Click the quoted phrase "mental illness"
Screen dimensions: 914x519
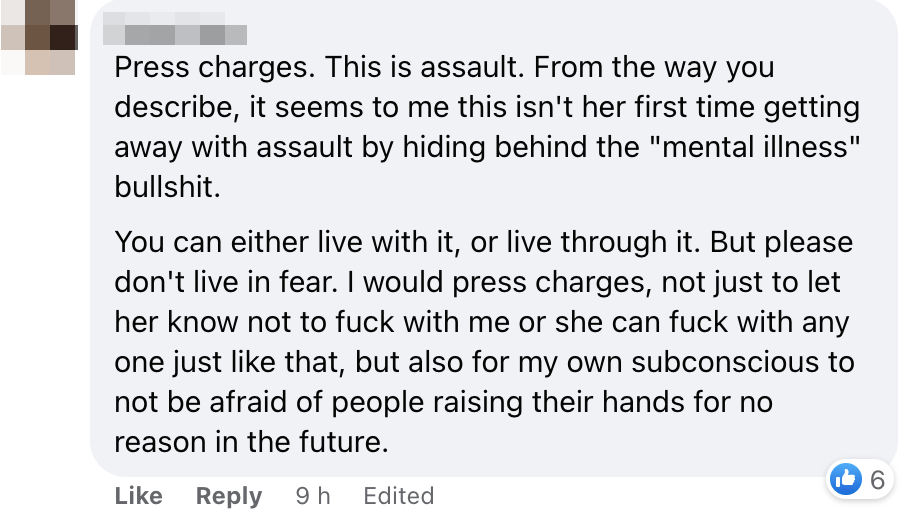(753, 146)
